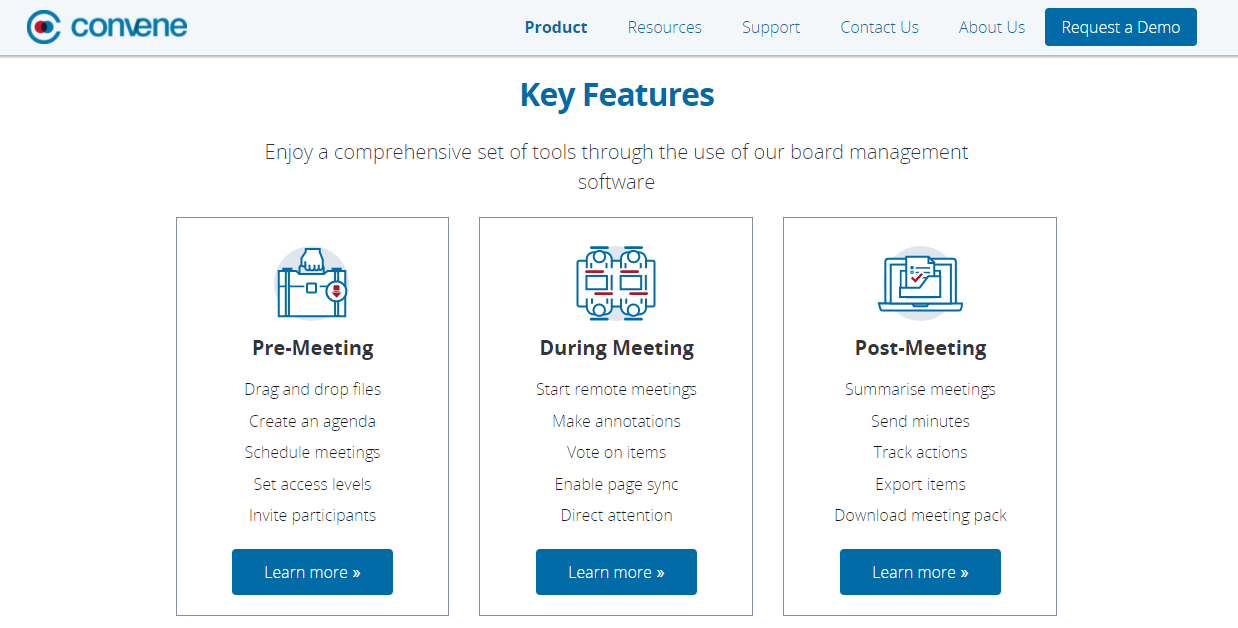Open the Product menu
This screenshot has height=628, width=1238.
coord(556,27)
